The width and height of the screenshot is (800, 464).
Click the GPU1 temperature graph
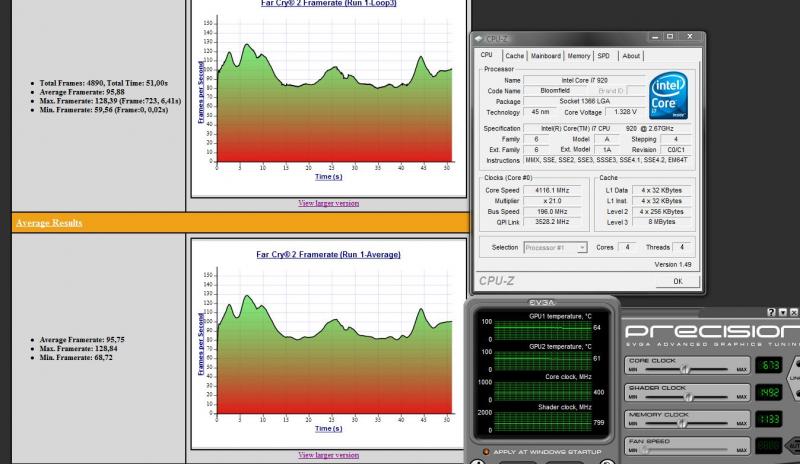(542, 330)
